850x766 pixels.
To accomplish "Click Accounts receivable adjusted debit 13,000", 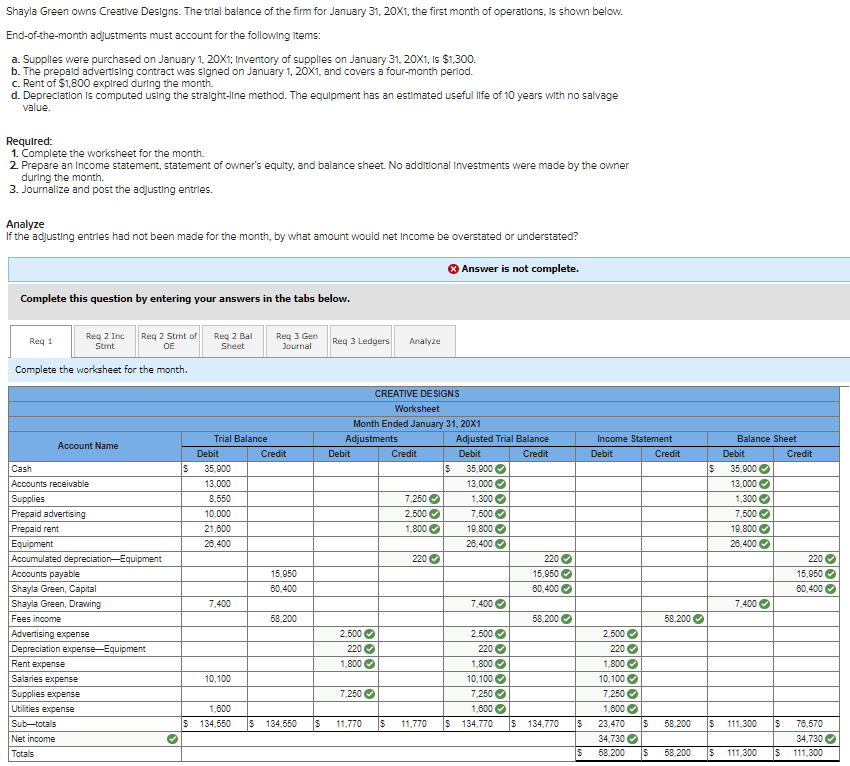I will click(476, 484).
